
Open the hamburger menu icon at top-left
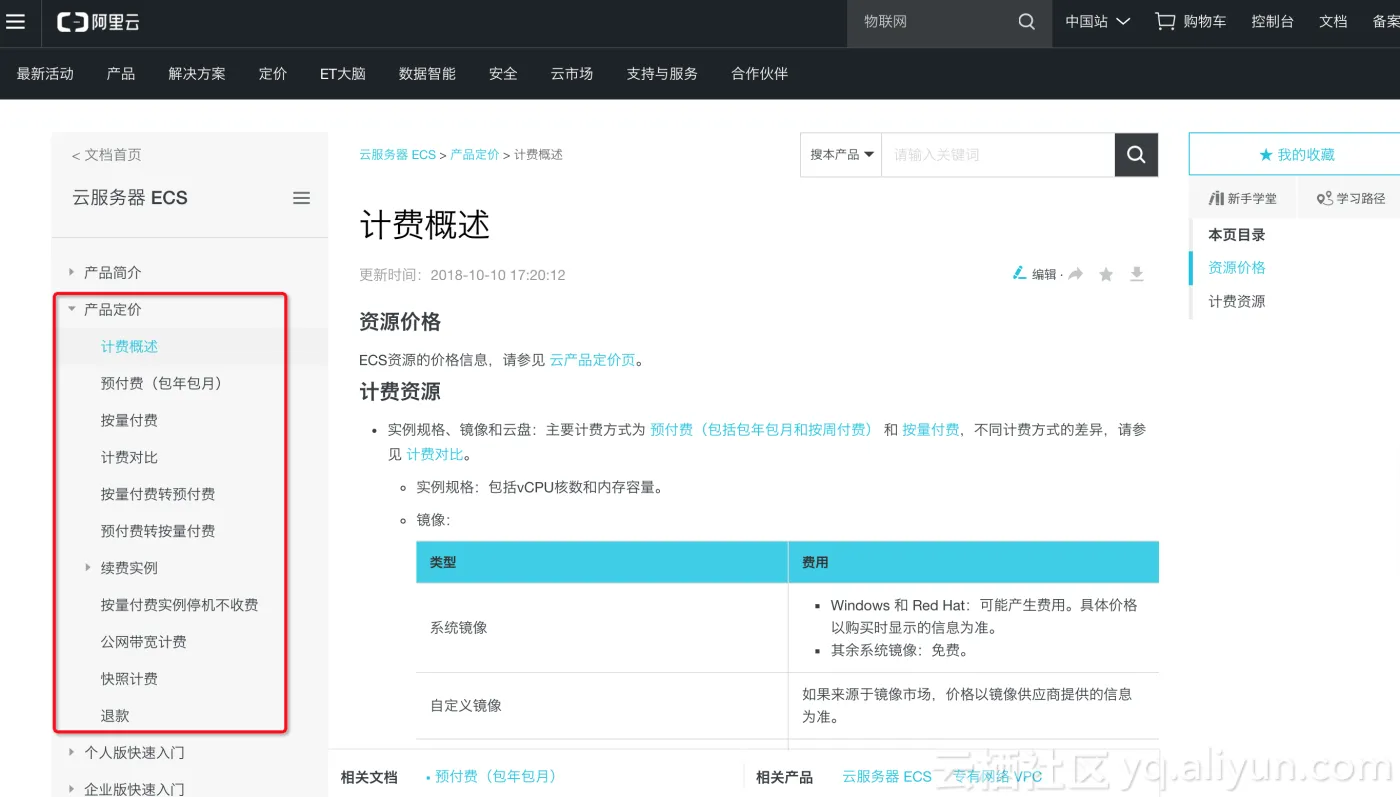15,21
